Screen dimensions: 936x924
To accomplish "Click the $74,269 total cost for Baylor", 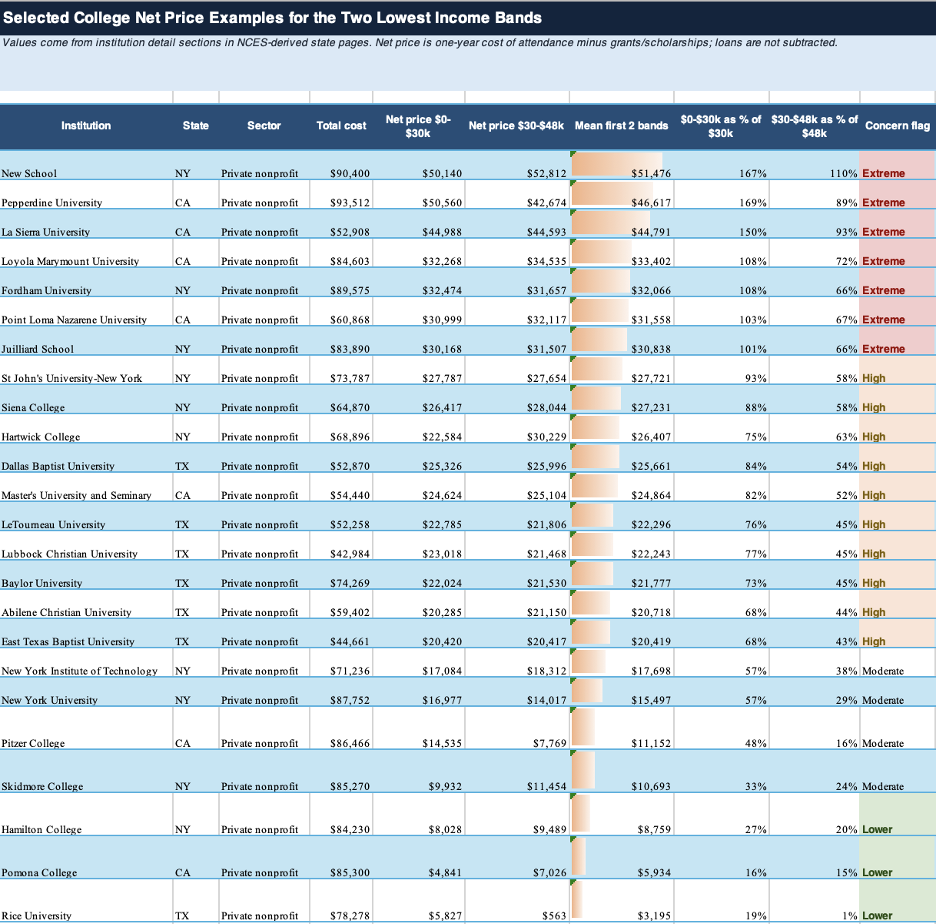I will (341, 575).
